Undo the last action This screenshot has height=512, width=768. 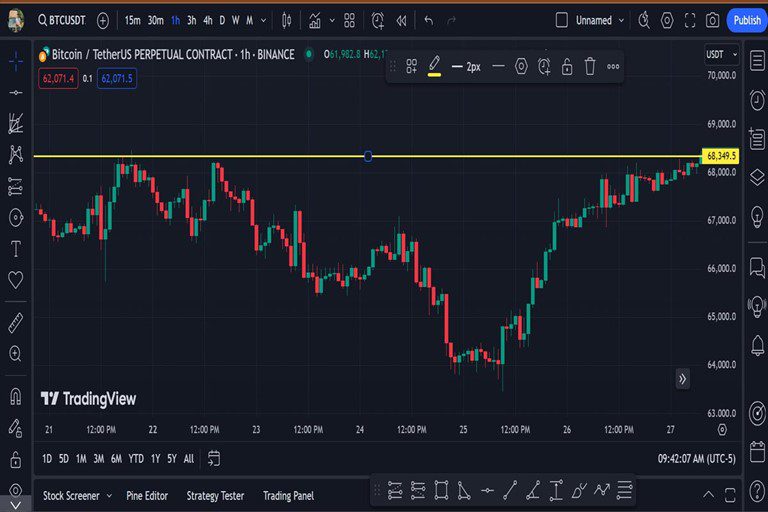[x=429, y=21]
